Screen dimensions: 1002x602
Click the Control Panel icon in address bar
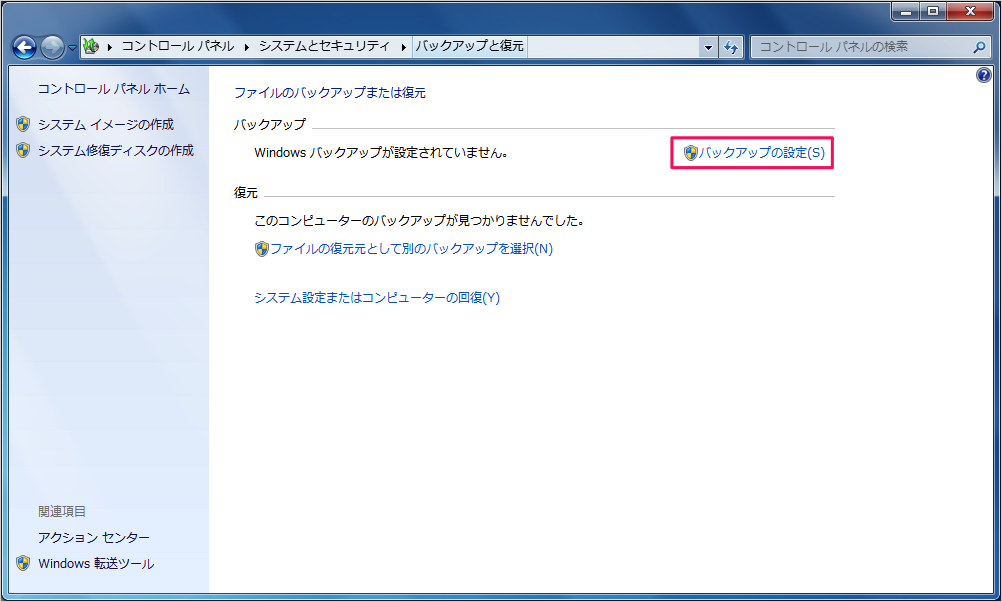(x=91, y=46)
